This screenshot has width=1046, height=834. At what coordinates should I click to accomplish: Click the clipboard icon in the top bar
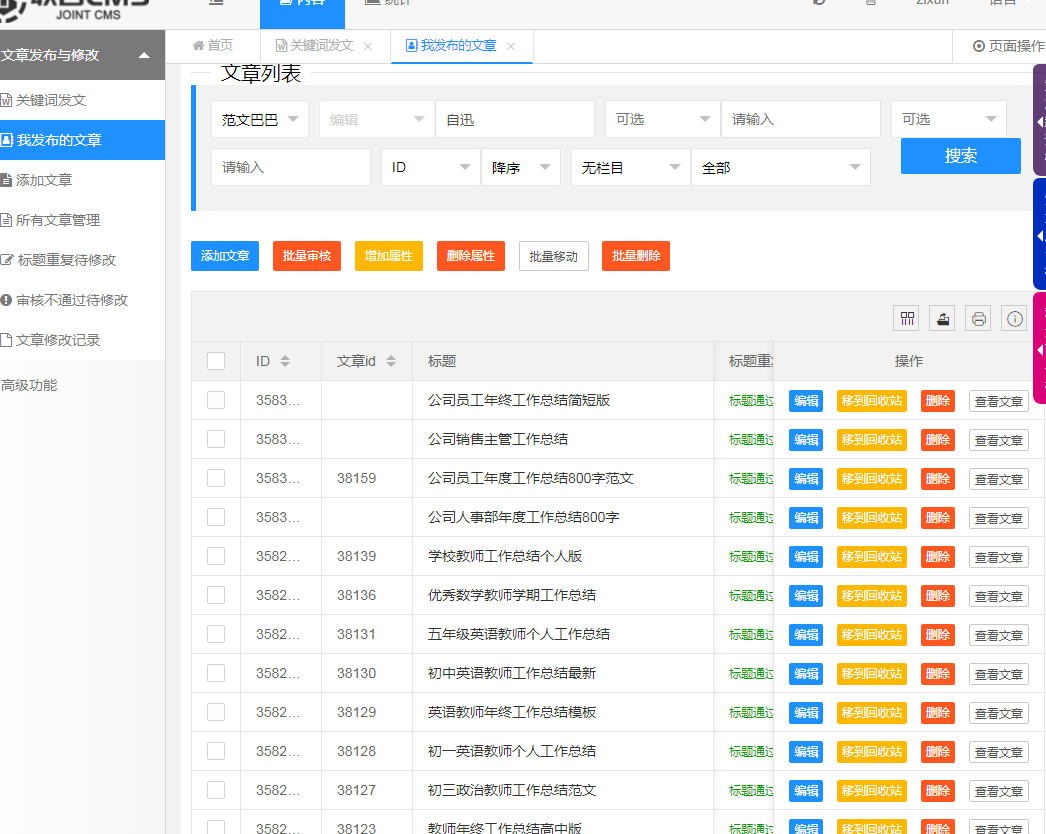click(x=868, y=5)
